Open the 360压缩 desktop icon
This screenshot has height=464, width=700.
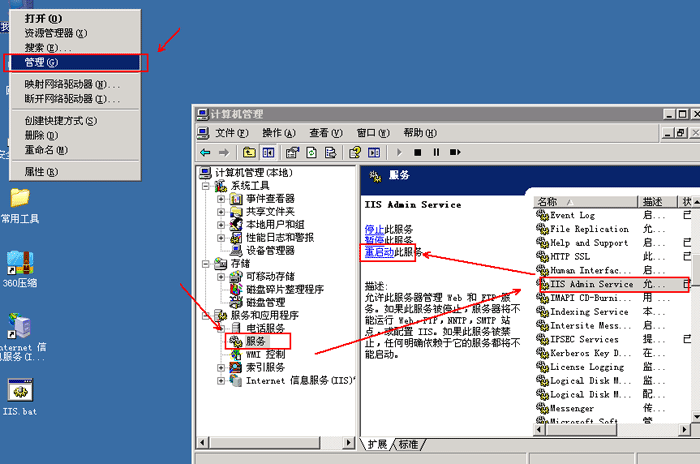tap(19, 264)
